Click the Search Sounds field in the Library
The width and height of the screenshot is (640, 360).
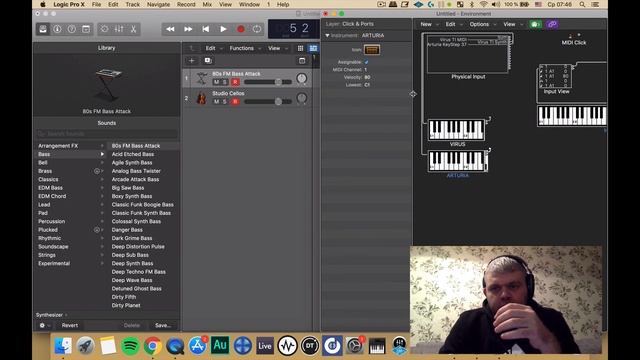tap(107, 133)
